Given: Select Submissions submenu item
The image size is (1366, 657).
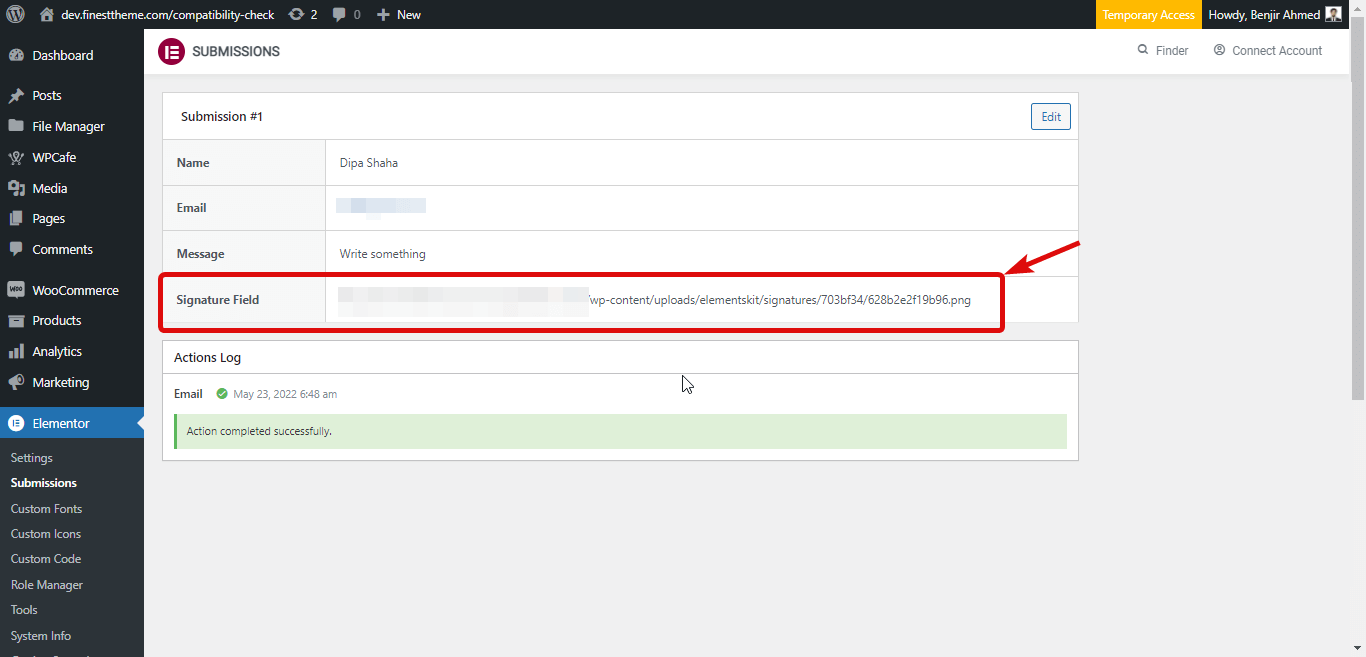Looking at the screenshot, I should 44,483.
